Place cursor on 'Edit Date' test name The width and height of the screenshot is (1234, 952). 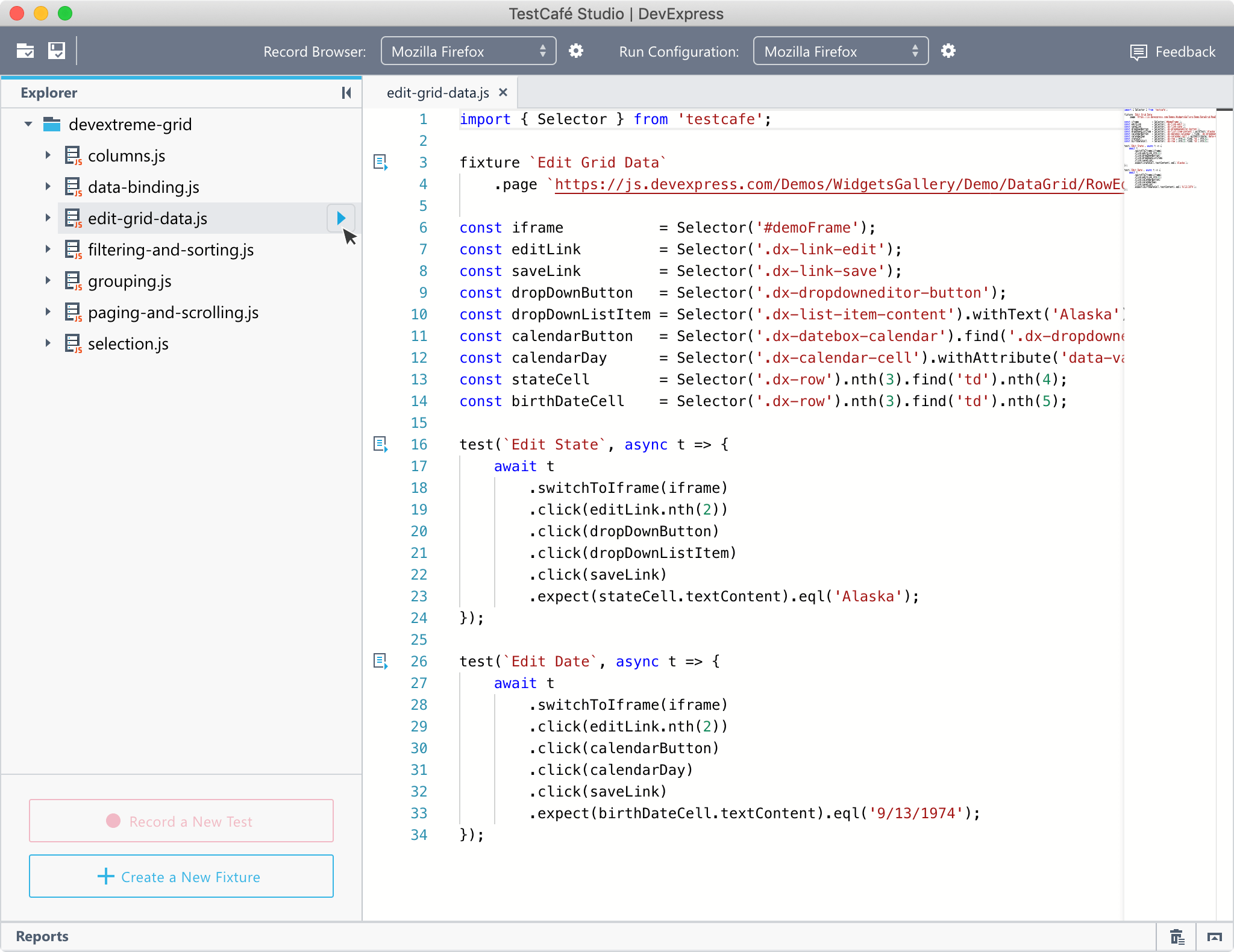[x=550, y=662]
